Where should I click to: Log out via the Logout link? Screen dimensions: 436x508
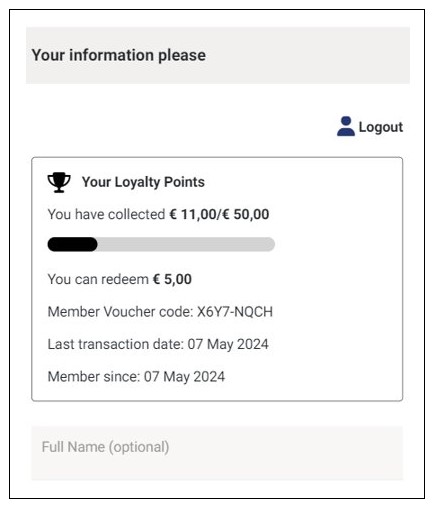point(370,127)
